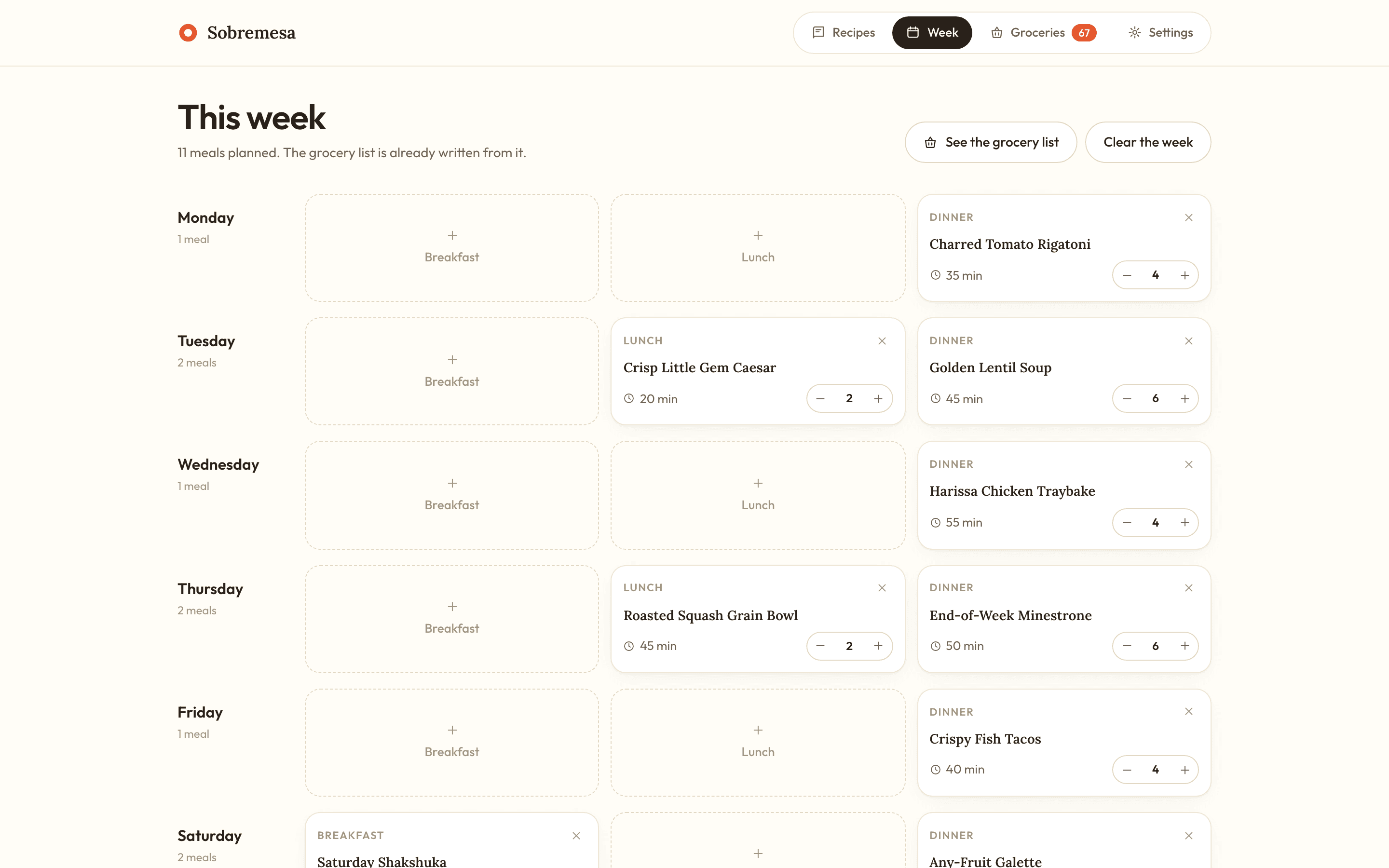Add a breakfast for Monday

452,247
